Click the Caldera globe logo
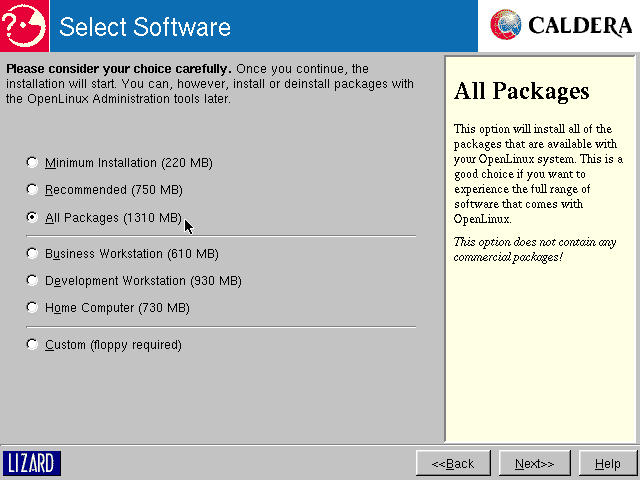Image resolution: width=640 pixels, height=480 pixels. coord(507,25)
